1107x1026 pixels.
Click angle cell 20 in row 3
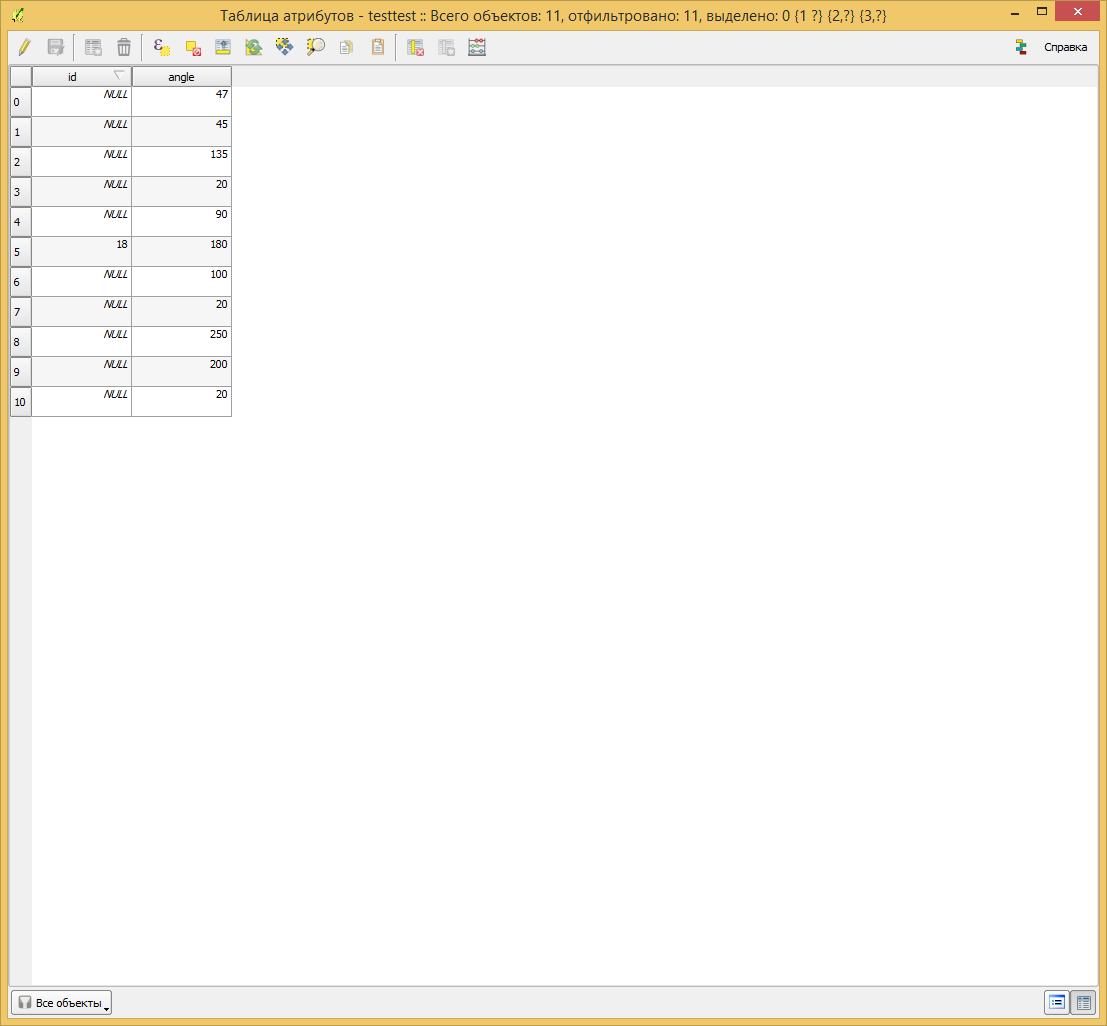[181, 192]
